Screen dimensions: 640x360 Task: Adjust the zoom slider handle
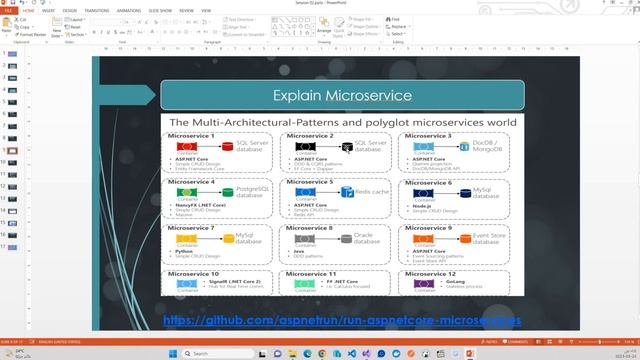tap(600, 342)
